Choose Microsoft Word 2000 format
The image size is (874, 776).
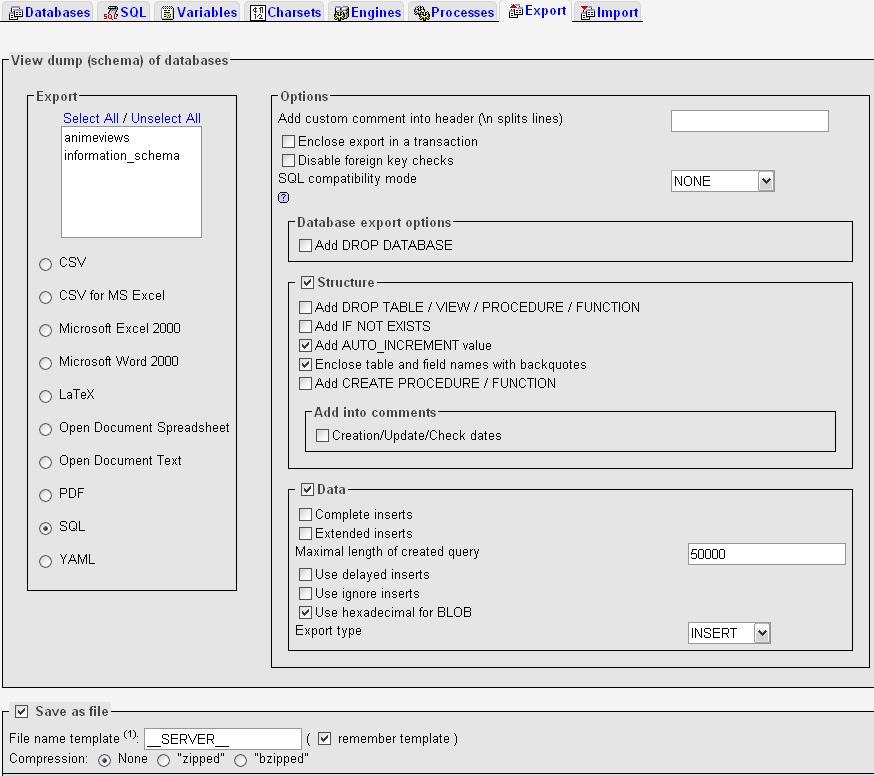point(46,363)
